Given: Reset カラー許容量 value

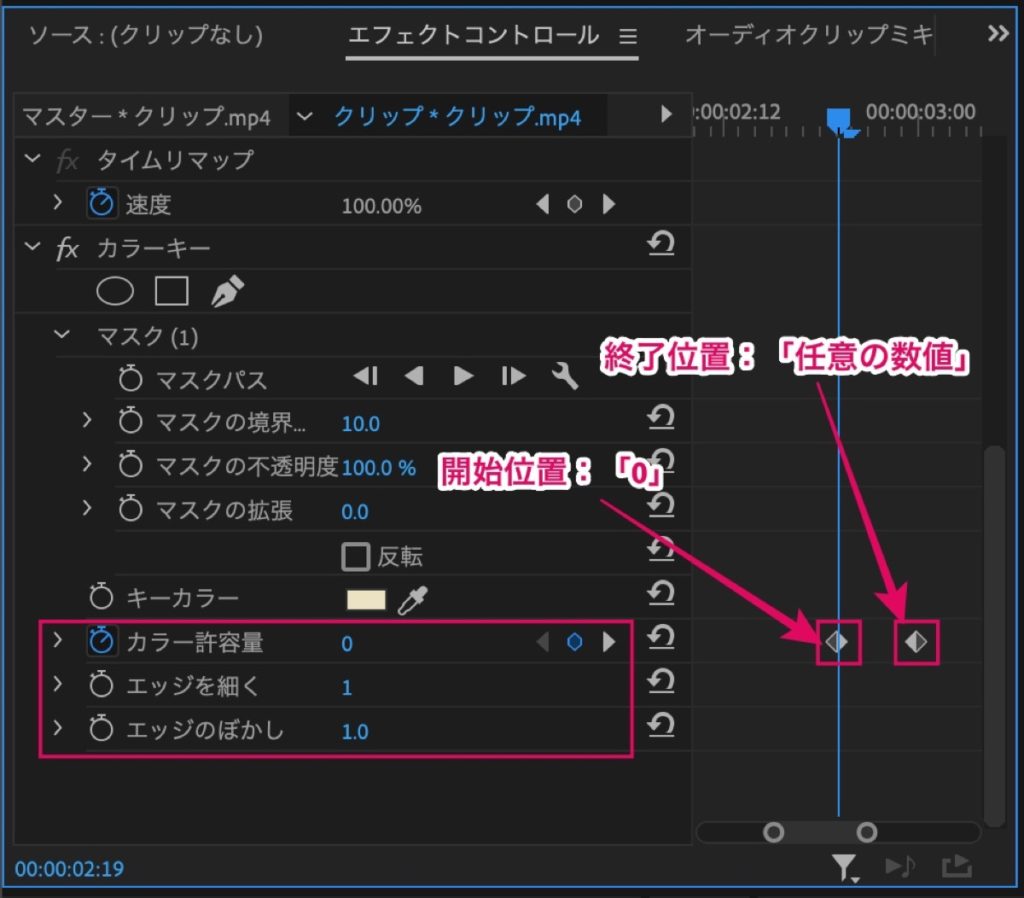Looking at the screenshot, I should [x=661, y=637].
